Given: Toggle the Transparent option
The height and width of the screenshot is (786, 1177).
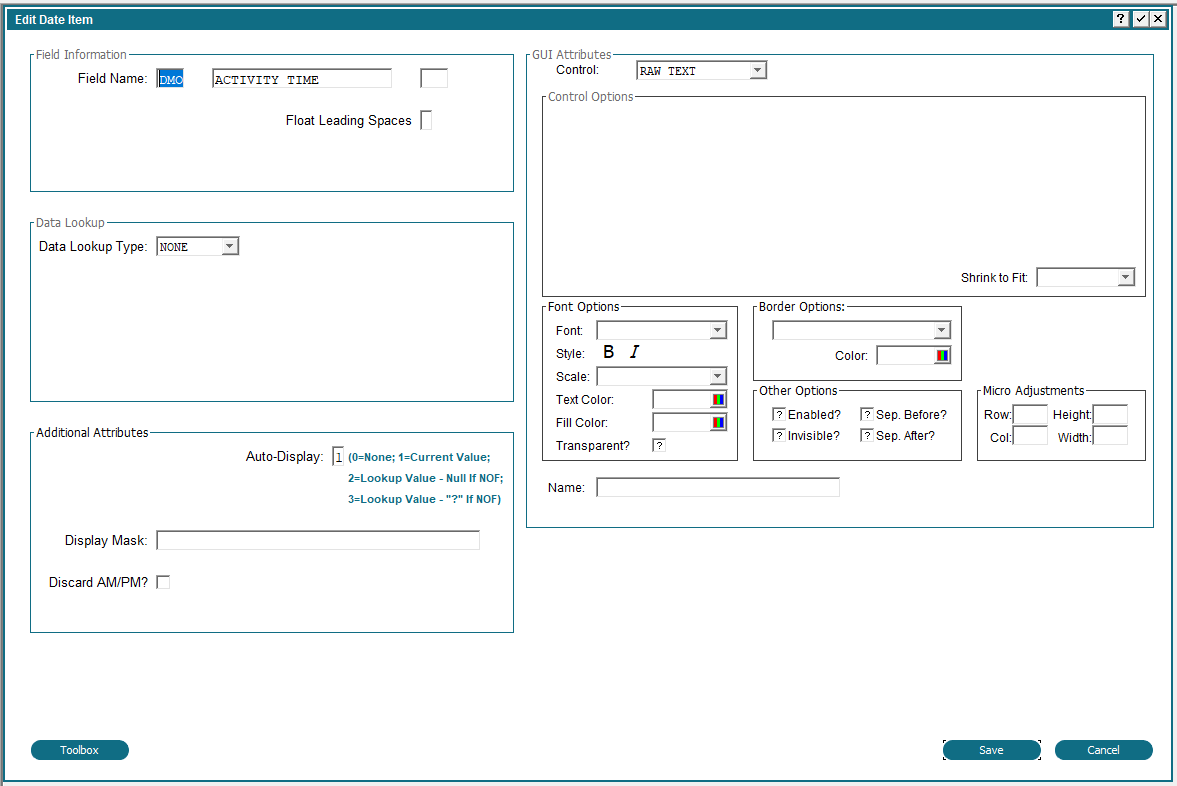Looking at the screenshot, I should [x=659, y=445].
